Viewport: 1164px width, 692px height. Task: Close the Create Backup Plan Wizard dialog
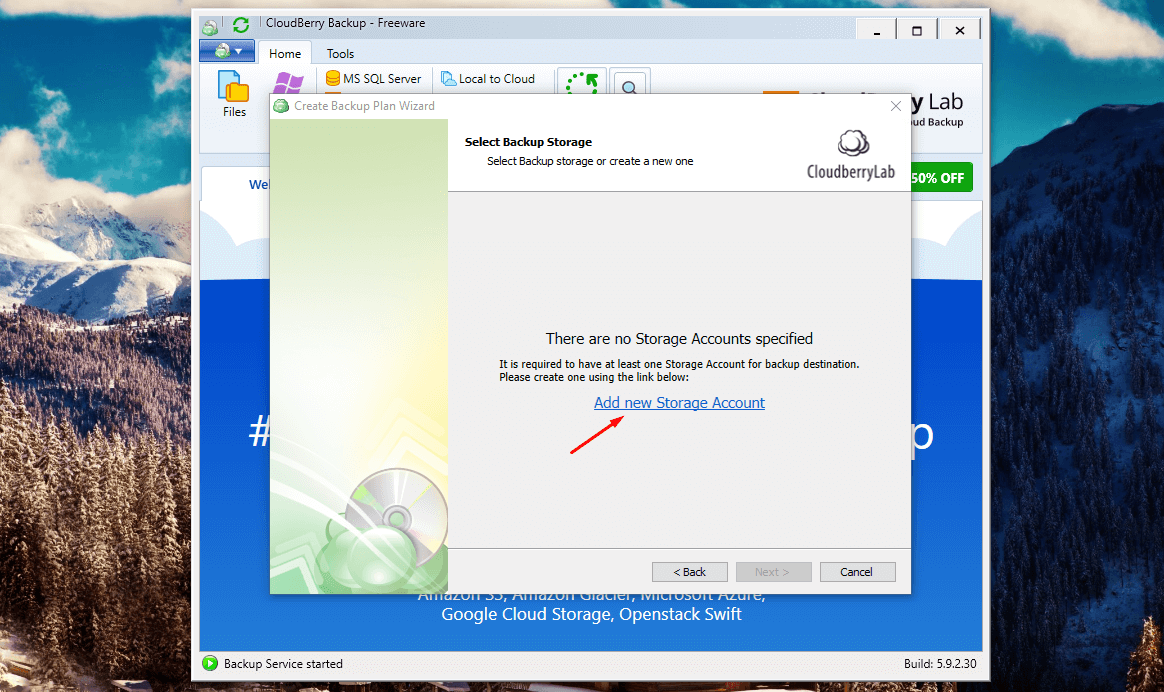pyautogui.click(x=896, y=106)
